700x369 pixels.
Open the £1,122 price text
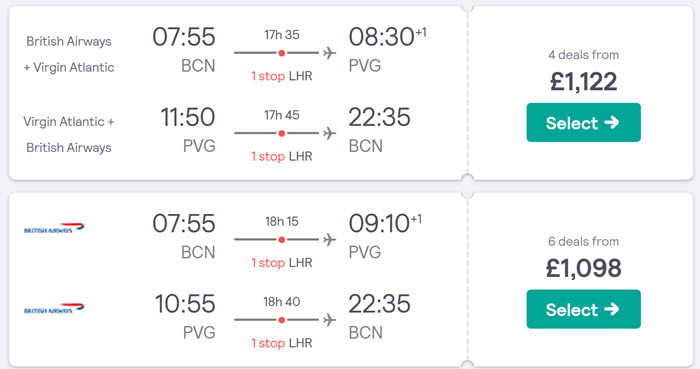click(583, 82)
